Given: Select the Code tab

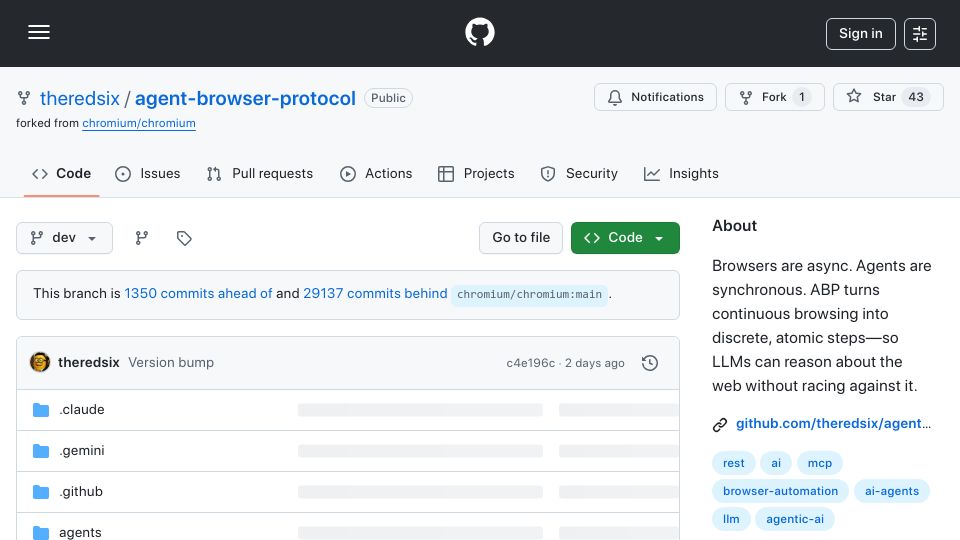Looking at the screenshot, I should (x=61, y=174).
